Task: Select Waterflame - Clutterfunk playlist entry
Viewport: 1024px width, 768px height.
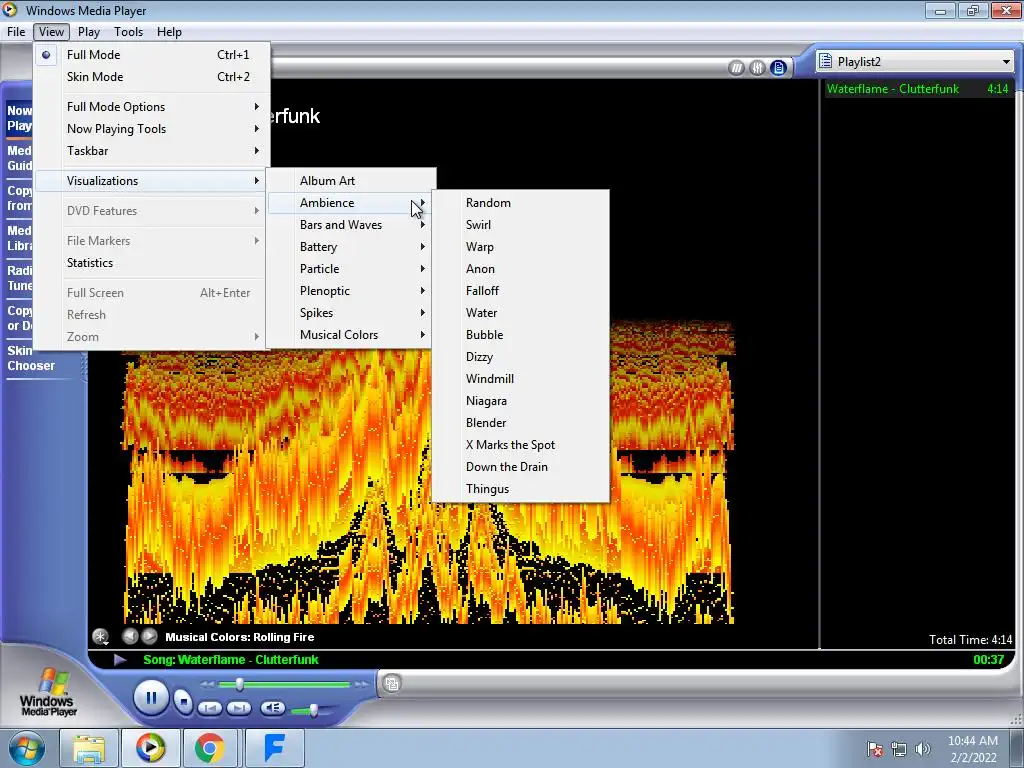Action: click(x=918, y=89)
